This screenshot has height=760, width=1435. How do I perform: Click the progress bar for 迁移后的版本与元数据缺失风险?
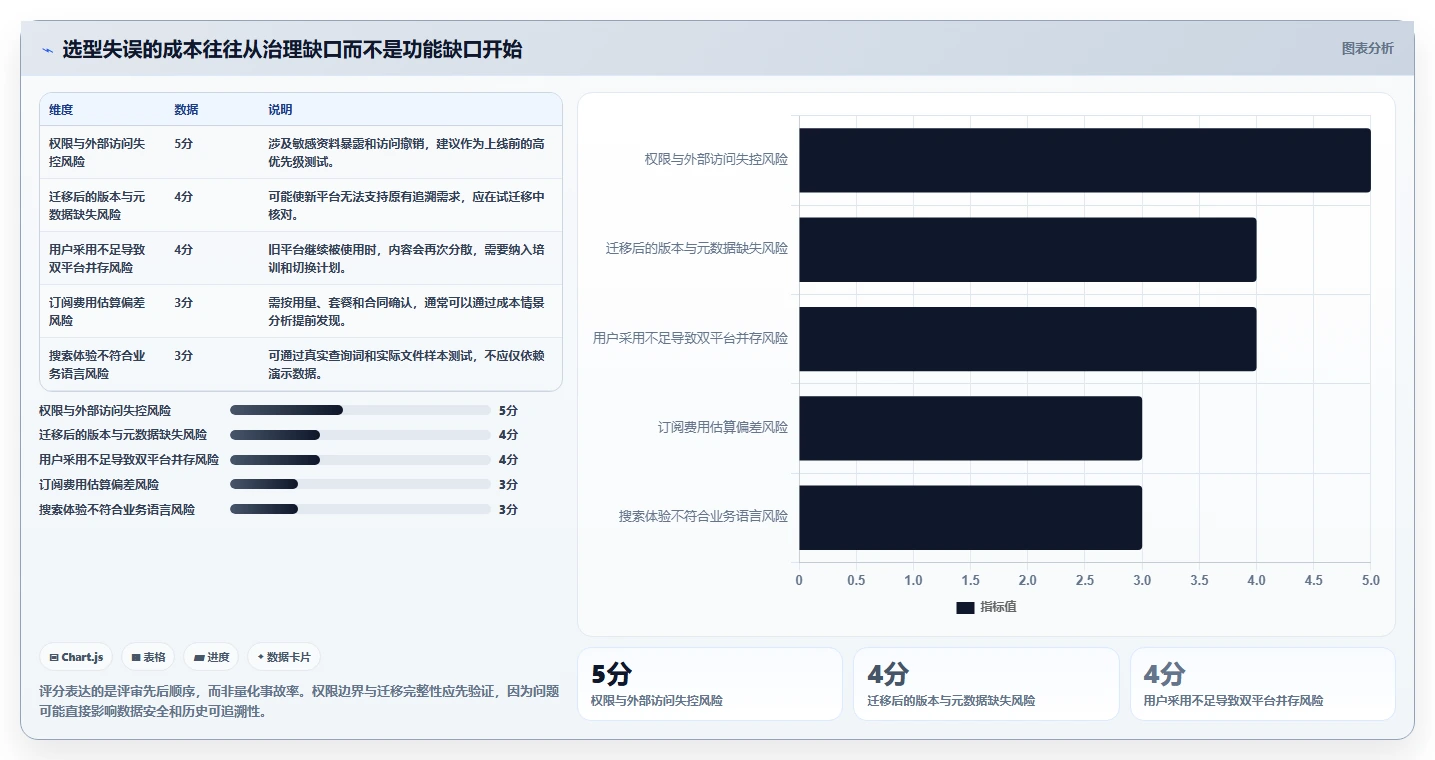(x=360, y=435)
